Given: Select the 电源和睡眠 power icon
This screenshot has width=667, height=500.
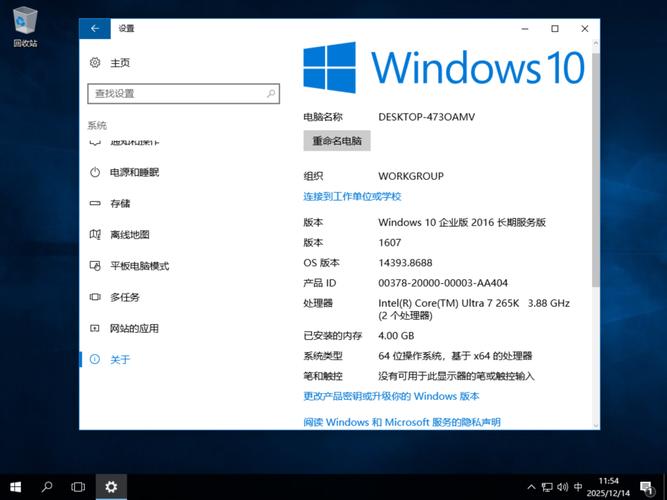Looking at the screenshot, I should (95, 172).
